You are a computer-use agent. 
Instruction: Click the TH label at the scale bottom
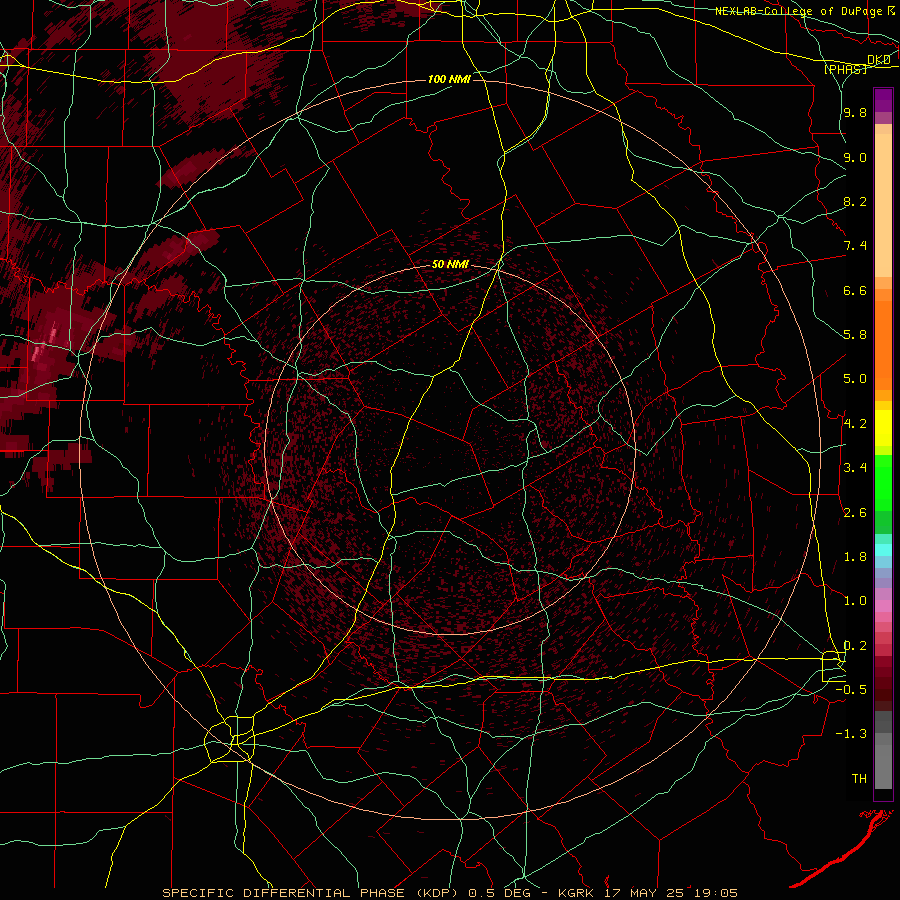[859, 779]
